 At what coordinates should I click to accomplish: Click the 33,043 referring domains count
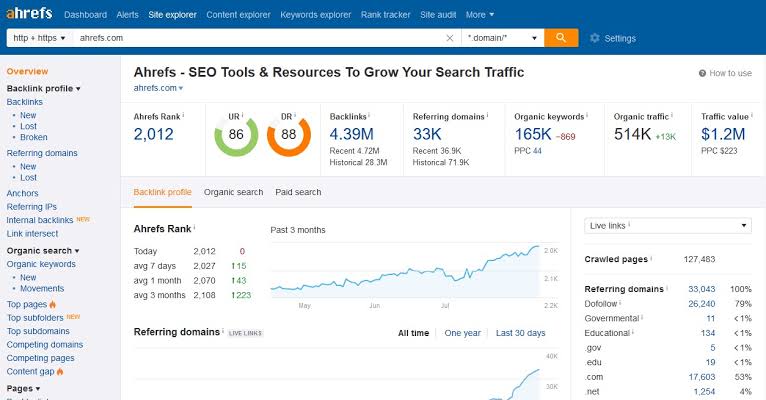point(702,289)
